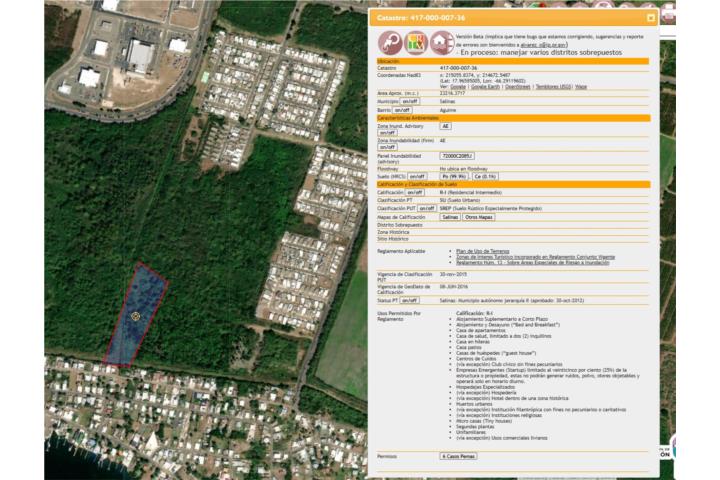Click the Ubicación section header
The height and width of the screenshot is (480, 720).
[513, 61]
